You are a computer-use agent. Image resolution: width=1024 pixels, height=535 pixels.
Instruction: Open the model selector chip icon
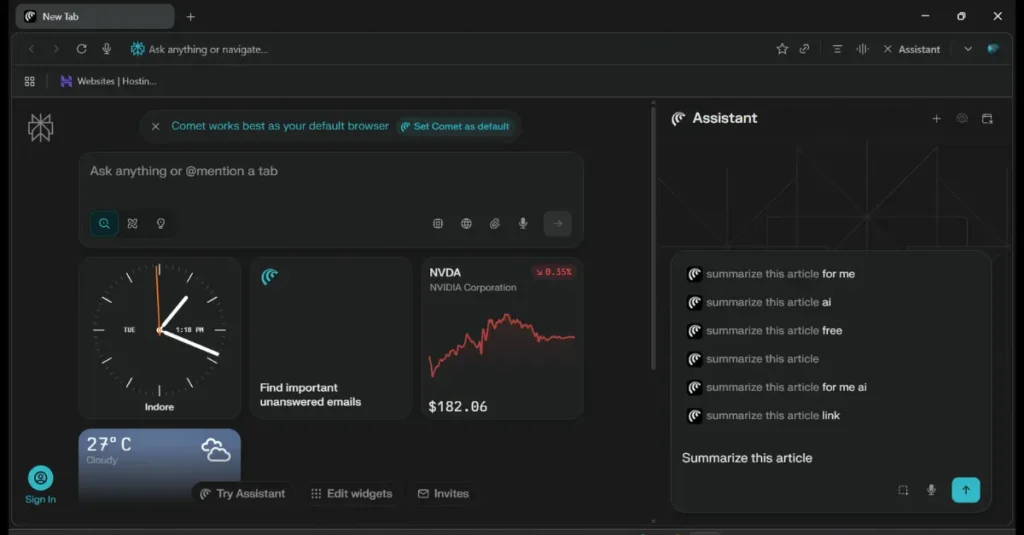438,223
